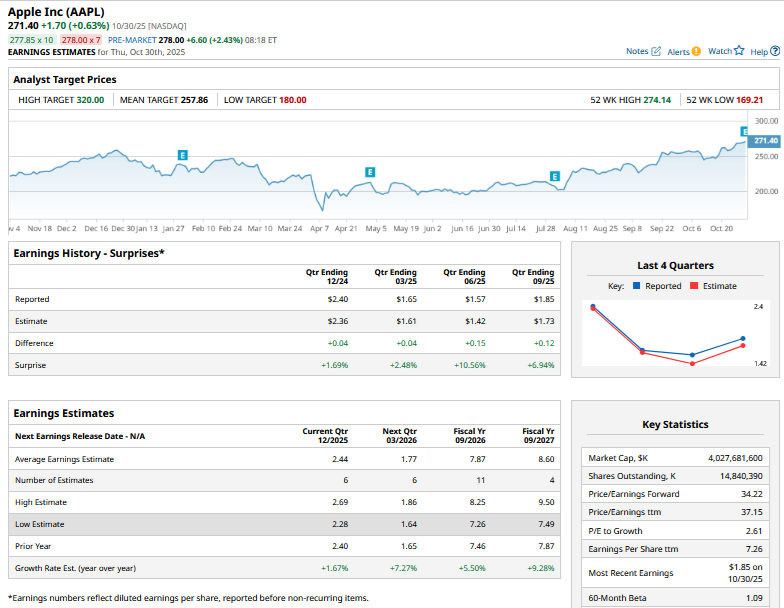The width and height of the screenshot is (784, 608).
Task: Click the red Estimate legend square
Action: click(695, 286)
